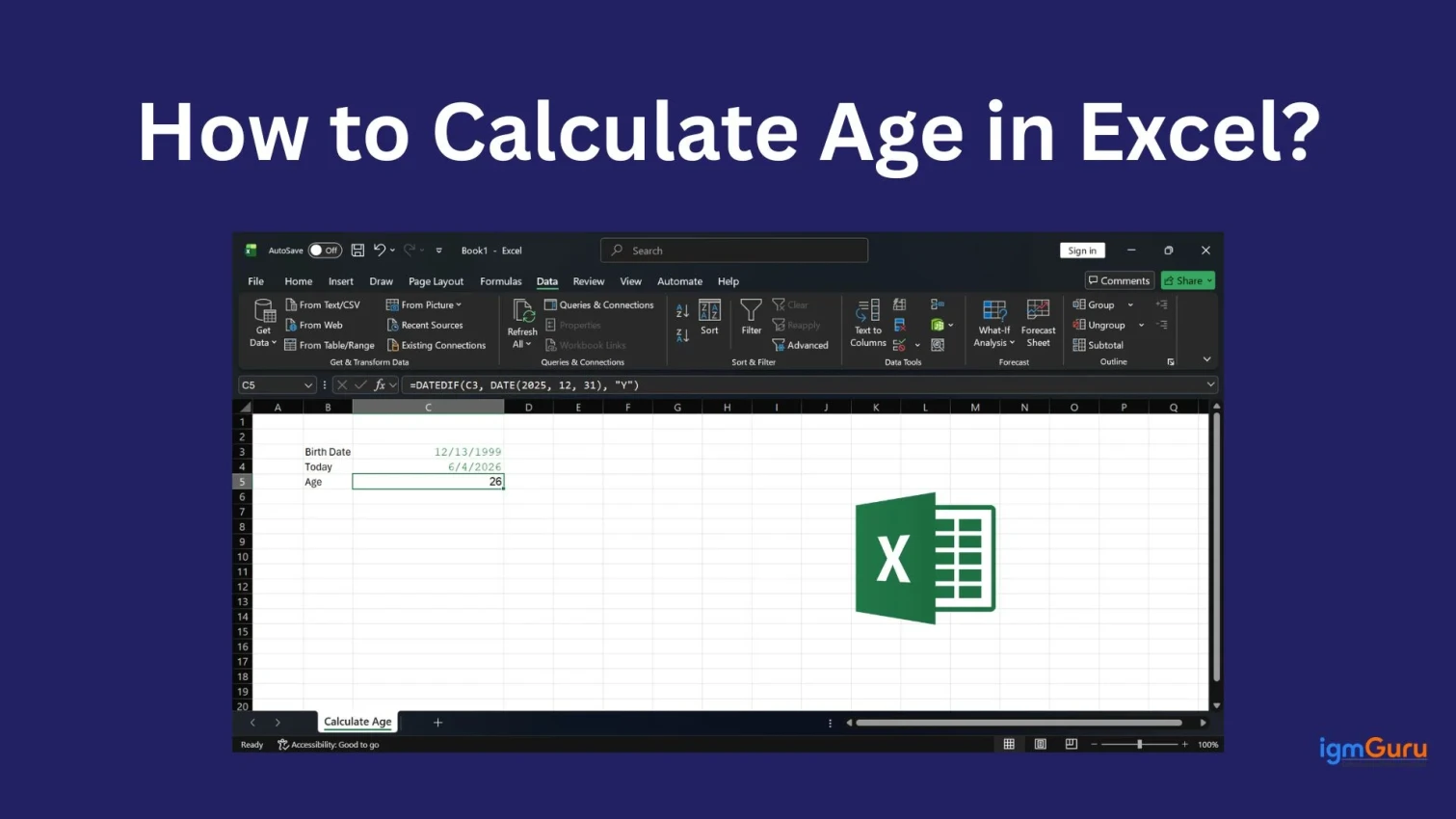The height and width of the screenshot is (819, 1456).
Task: Switch to the View tab
Action: (x=630, y=281)
